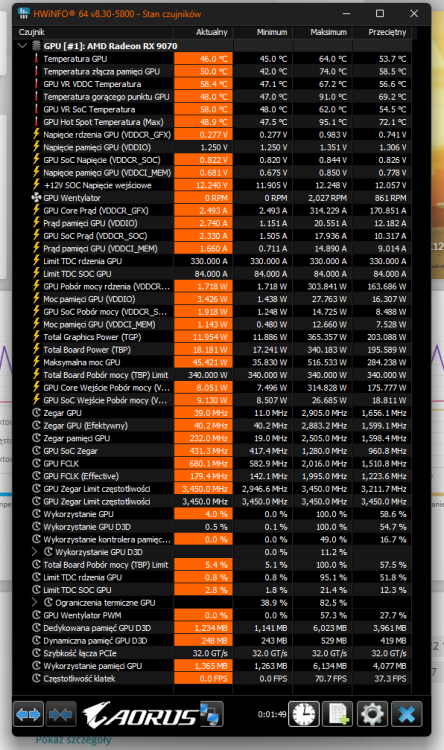
Task: Click the 2,905.0 MHz maximum Zegar GPU value
Action: click(324, 413)
